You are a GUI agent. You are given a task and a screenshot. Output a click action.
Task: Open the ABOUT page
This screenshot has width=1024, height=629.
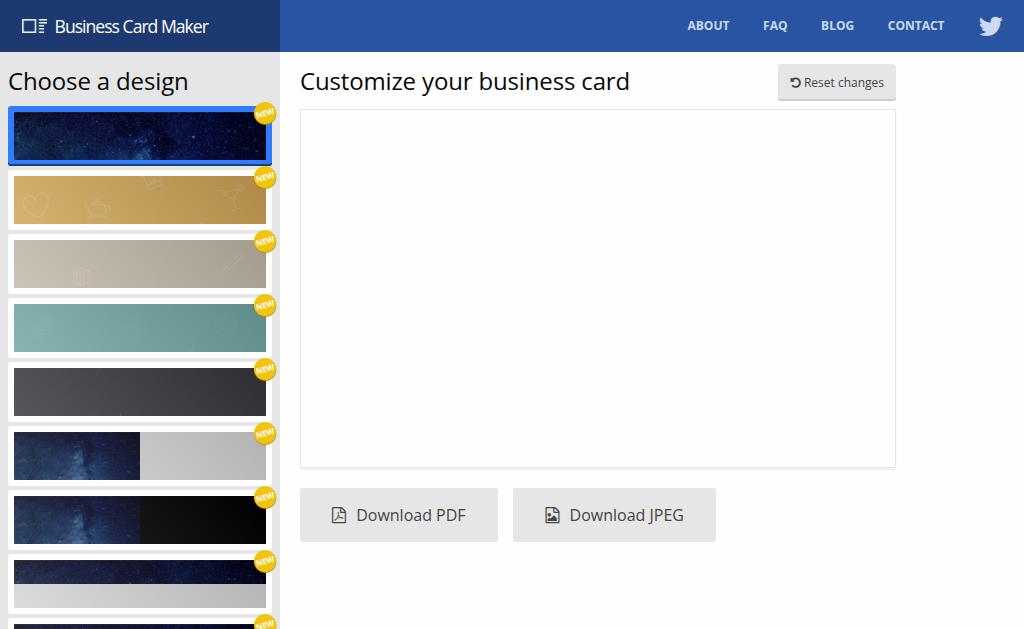(x=708, y=25)
